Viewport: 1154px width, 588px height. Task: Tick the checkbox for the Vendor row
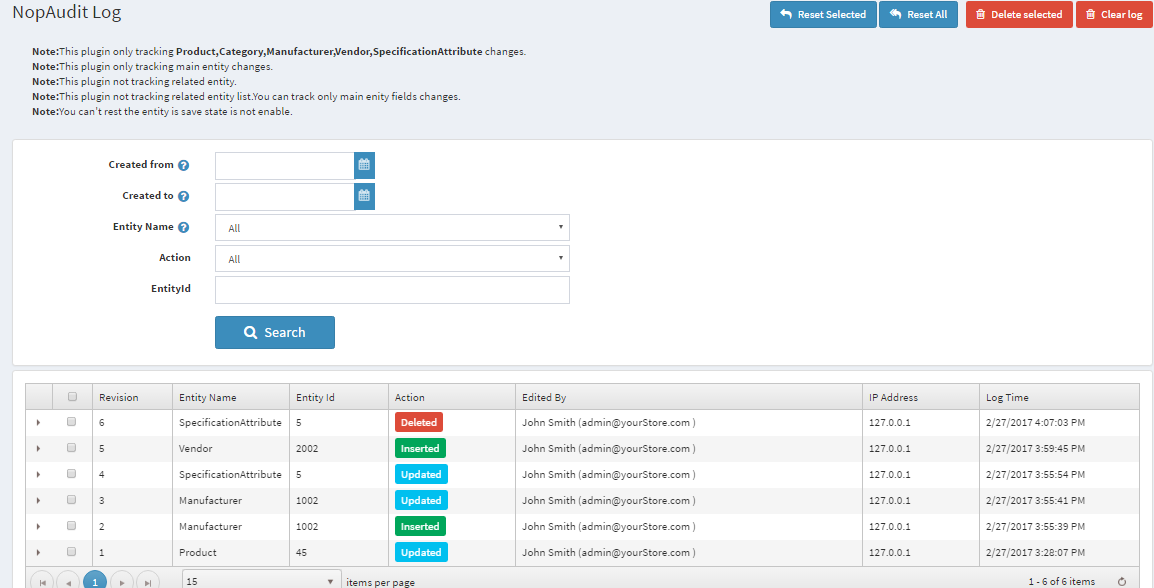[72, 448]
